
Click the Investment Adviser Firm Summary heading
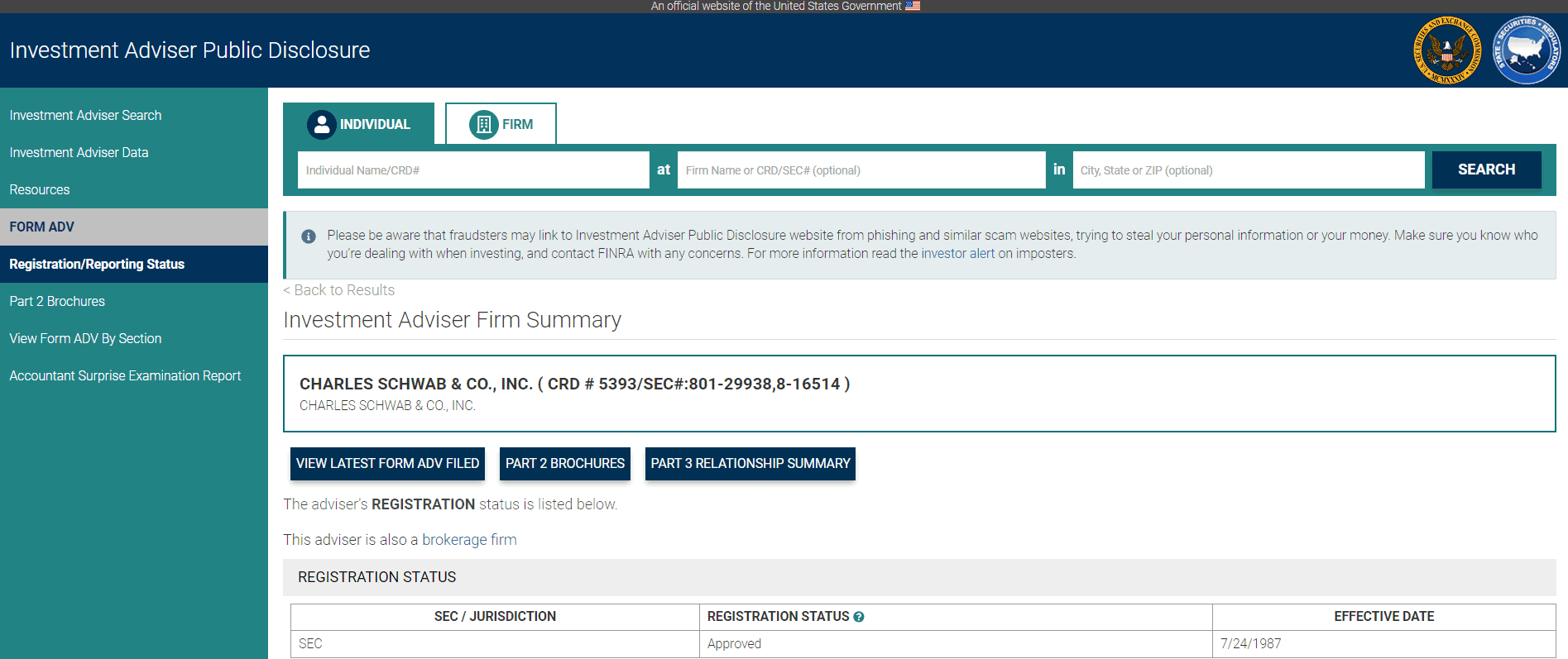pos(452,320)
